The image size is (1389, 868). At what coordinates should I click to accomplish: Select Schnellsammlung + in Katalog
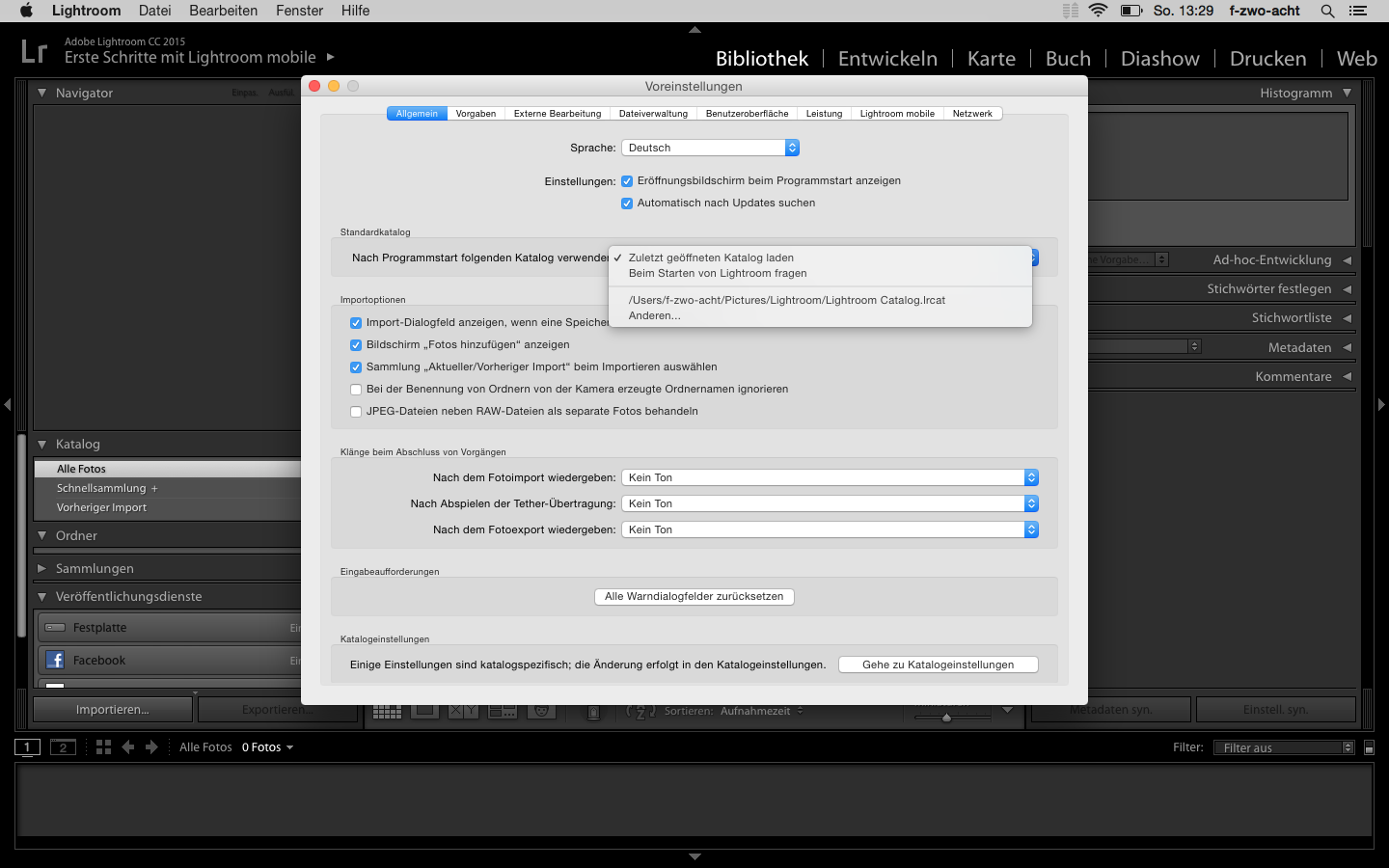tap(106, 488)
